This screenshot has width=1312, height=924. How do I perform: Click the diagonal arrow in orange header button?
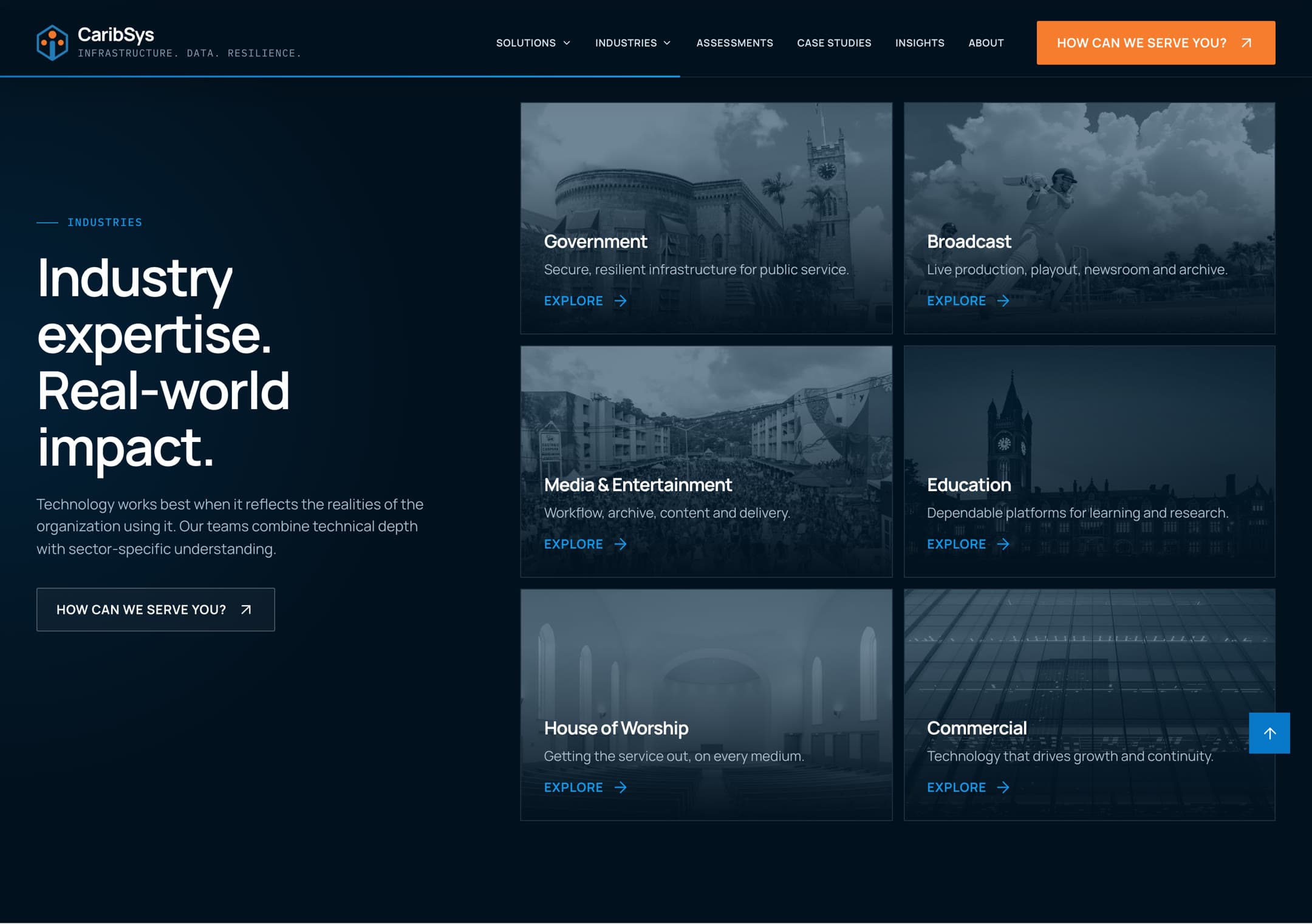coord(1246,42)
